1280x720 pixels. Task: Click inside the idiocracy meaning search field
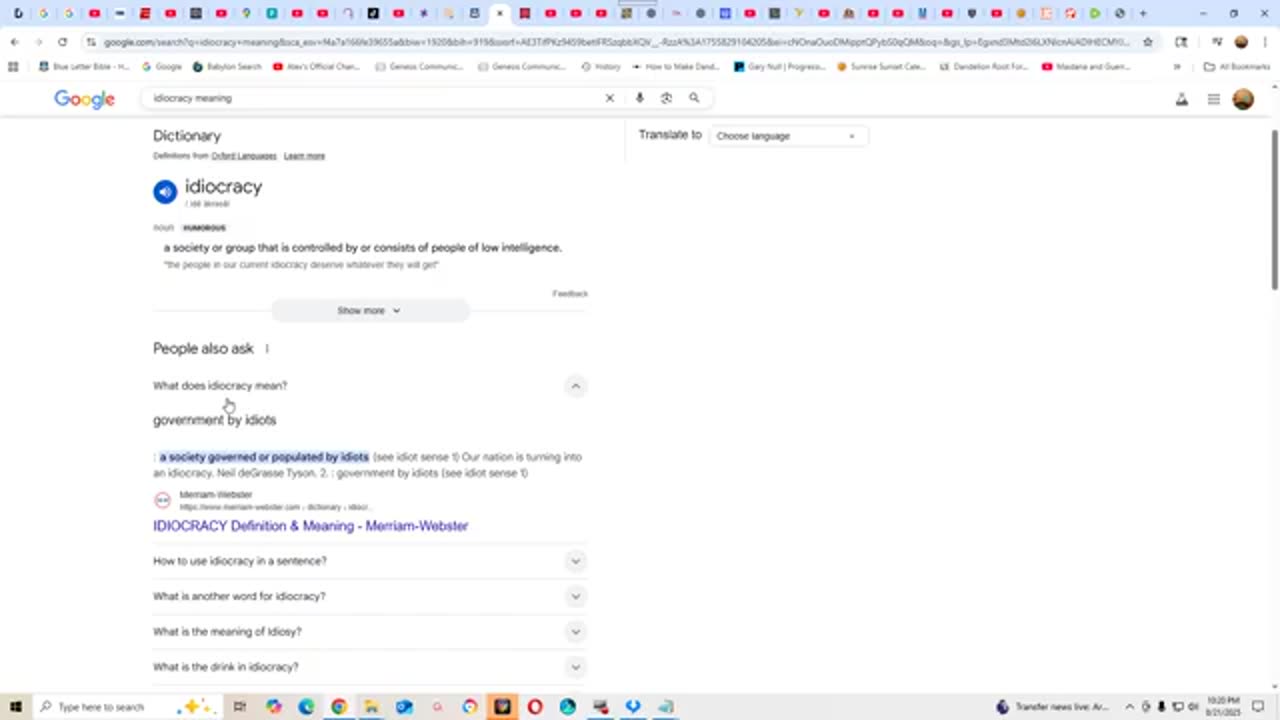[370, 98]
